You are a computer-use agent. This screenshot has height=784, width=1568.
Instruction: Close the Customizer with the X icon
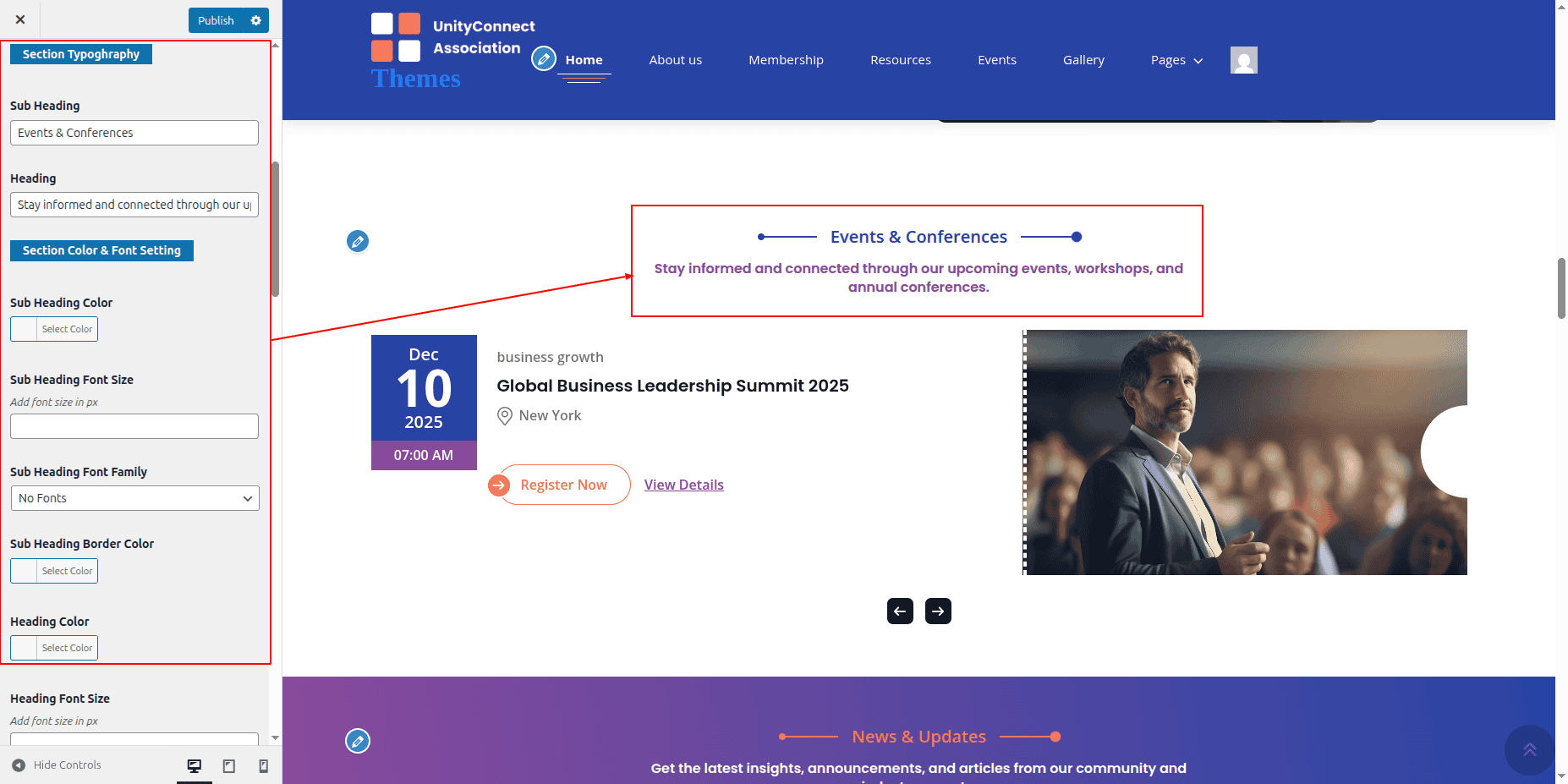point(20,19)
